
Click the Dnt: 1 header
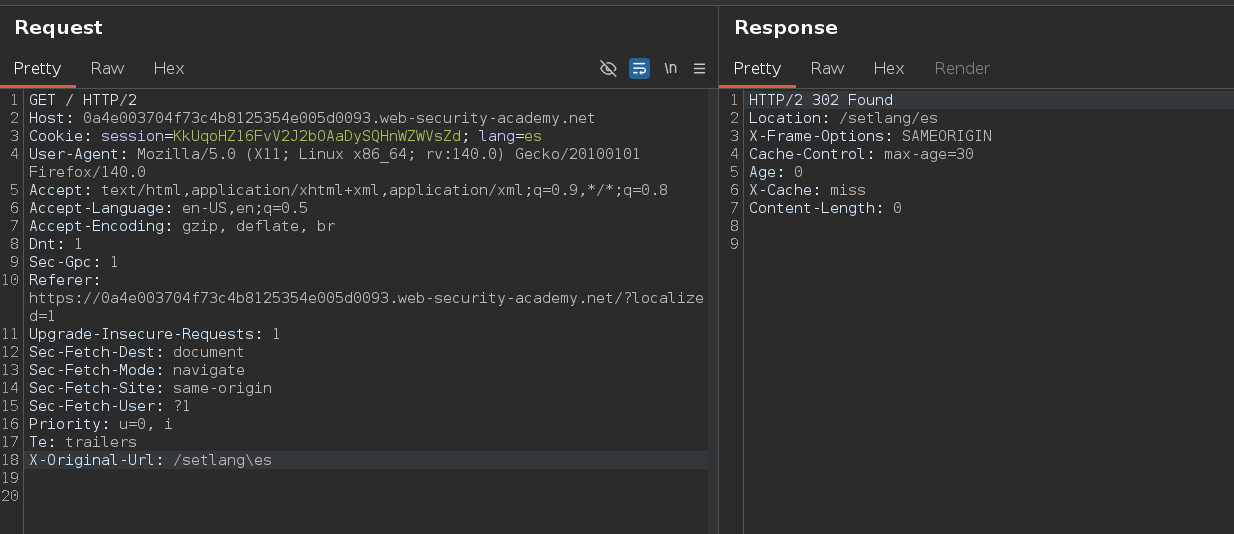(x=56, y=244)
